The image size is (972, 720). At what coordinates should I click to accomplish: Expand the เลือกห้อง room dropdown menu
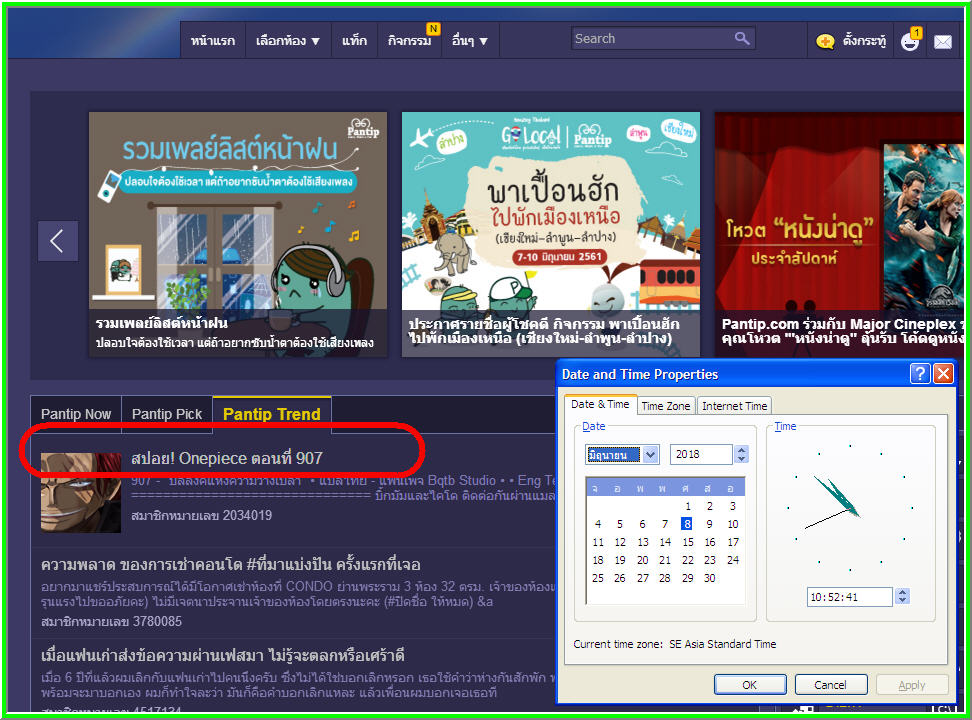(288, 41)
